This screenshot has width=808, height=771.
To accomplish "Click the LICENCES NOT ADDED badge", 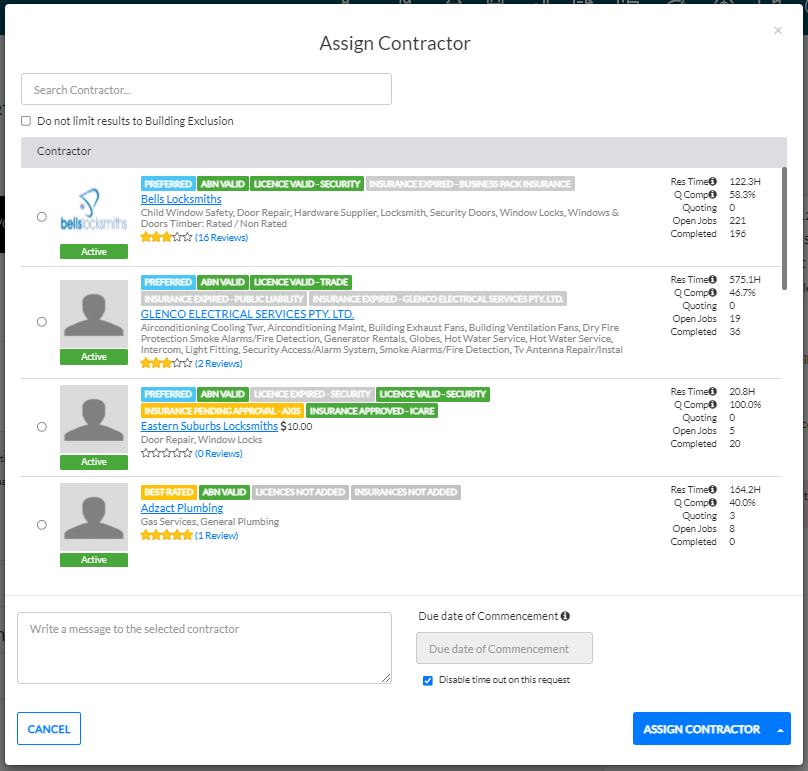I will pyautogui.click(x=300, y=492).
